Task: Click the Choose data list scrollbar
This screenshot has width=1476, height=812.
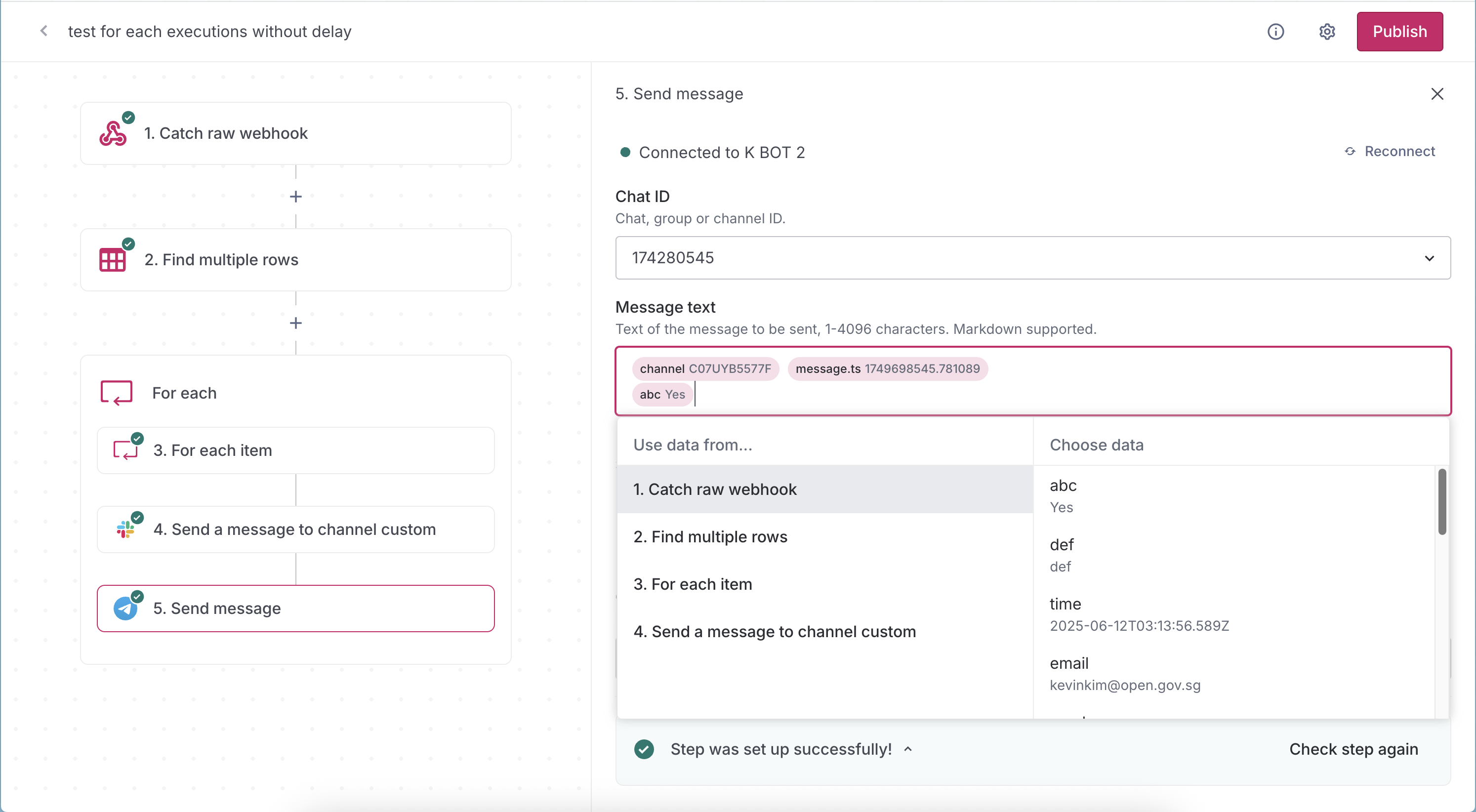Action: click(x=1441, y=502)
